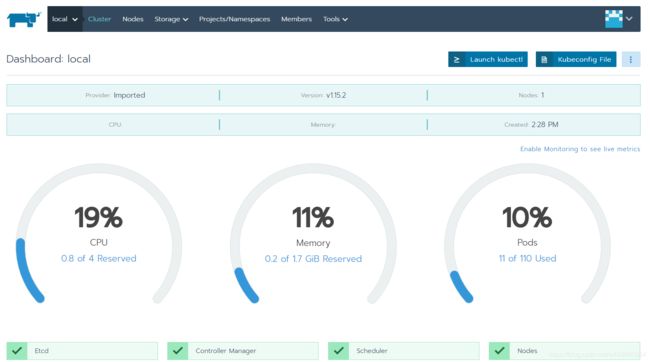Image resolution: width=650 pixels, height=362 pixels.
Task: Click the version value v1.15.2
Action: coord(336,95)
